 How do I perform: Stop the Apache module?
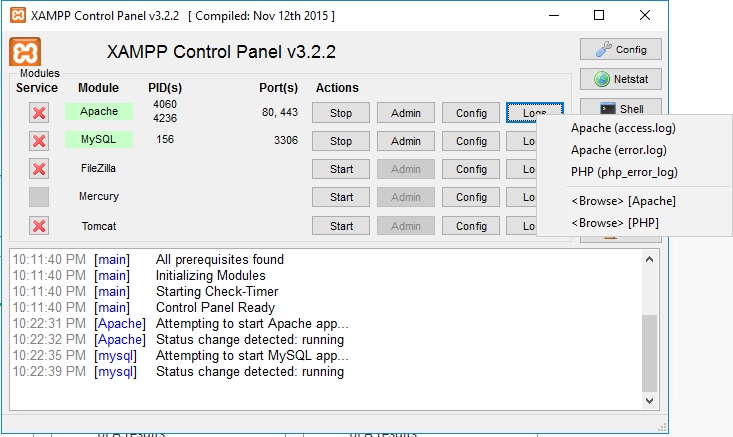(x=341, y=113)
